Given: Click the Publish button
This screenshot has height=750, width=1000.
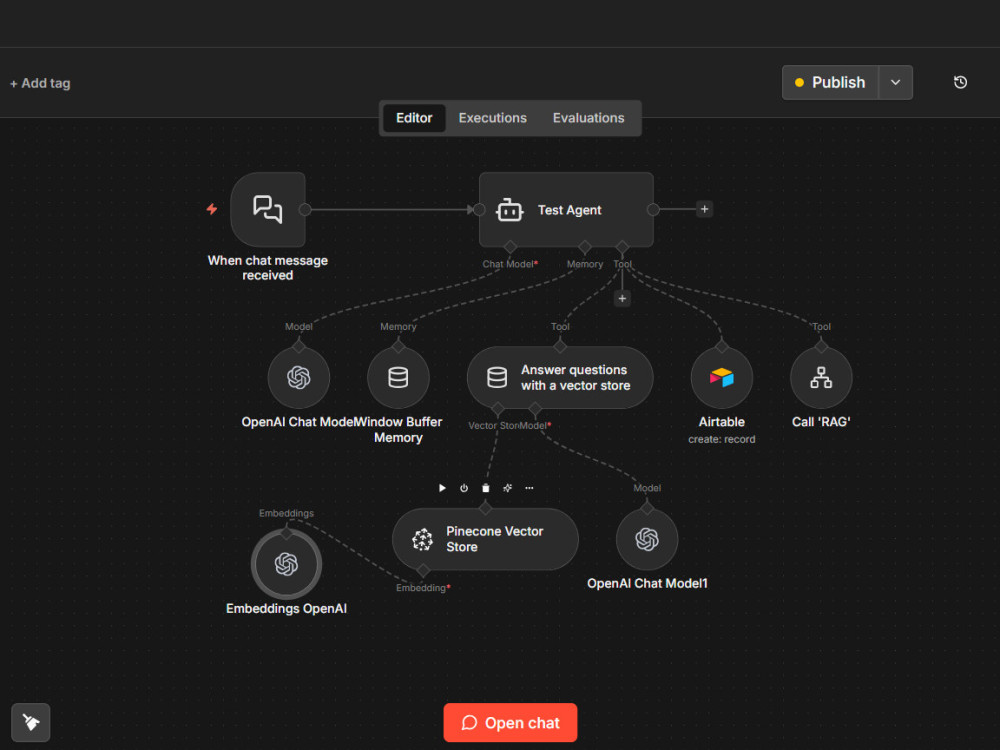Looking at the screenshot, I should coord(830,82).
